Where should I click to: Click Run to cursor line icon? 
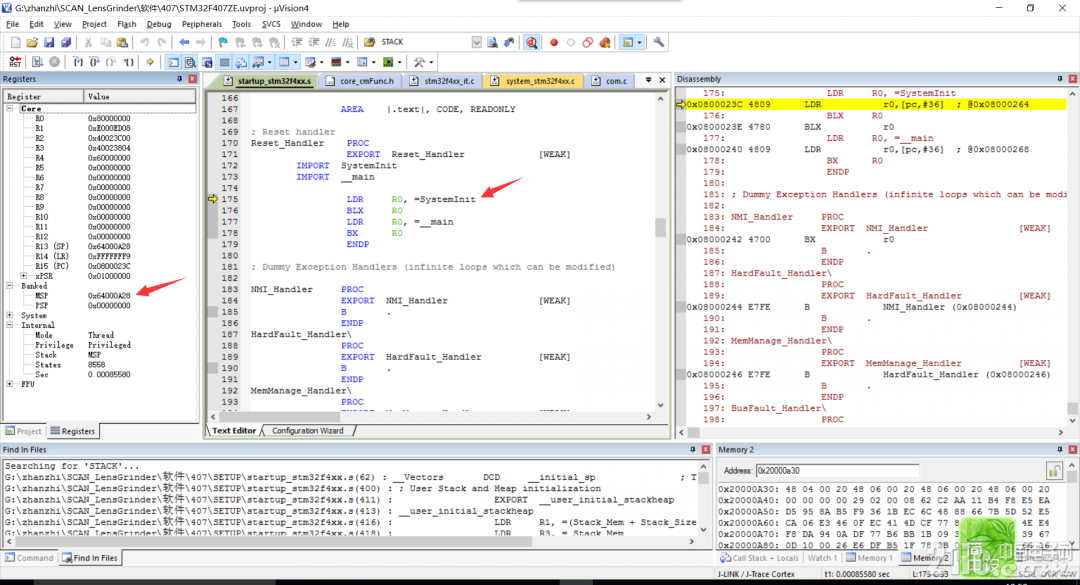pos(128,62)
